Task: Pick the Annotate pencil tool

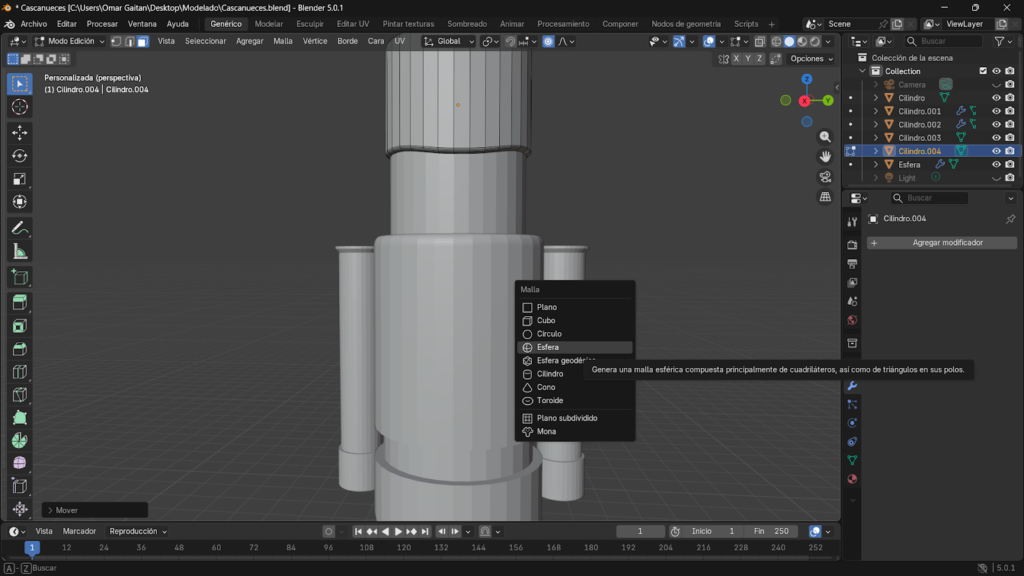Action: [20, 228]
